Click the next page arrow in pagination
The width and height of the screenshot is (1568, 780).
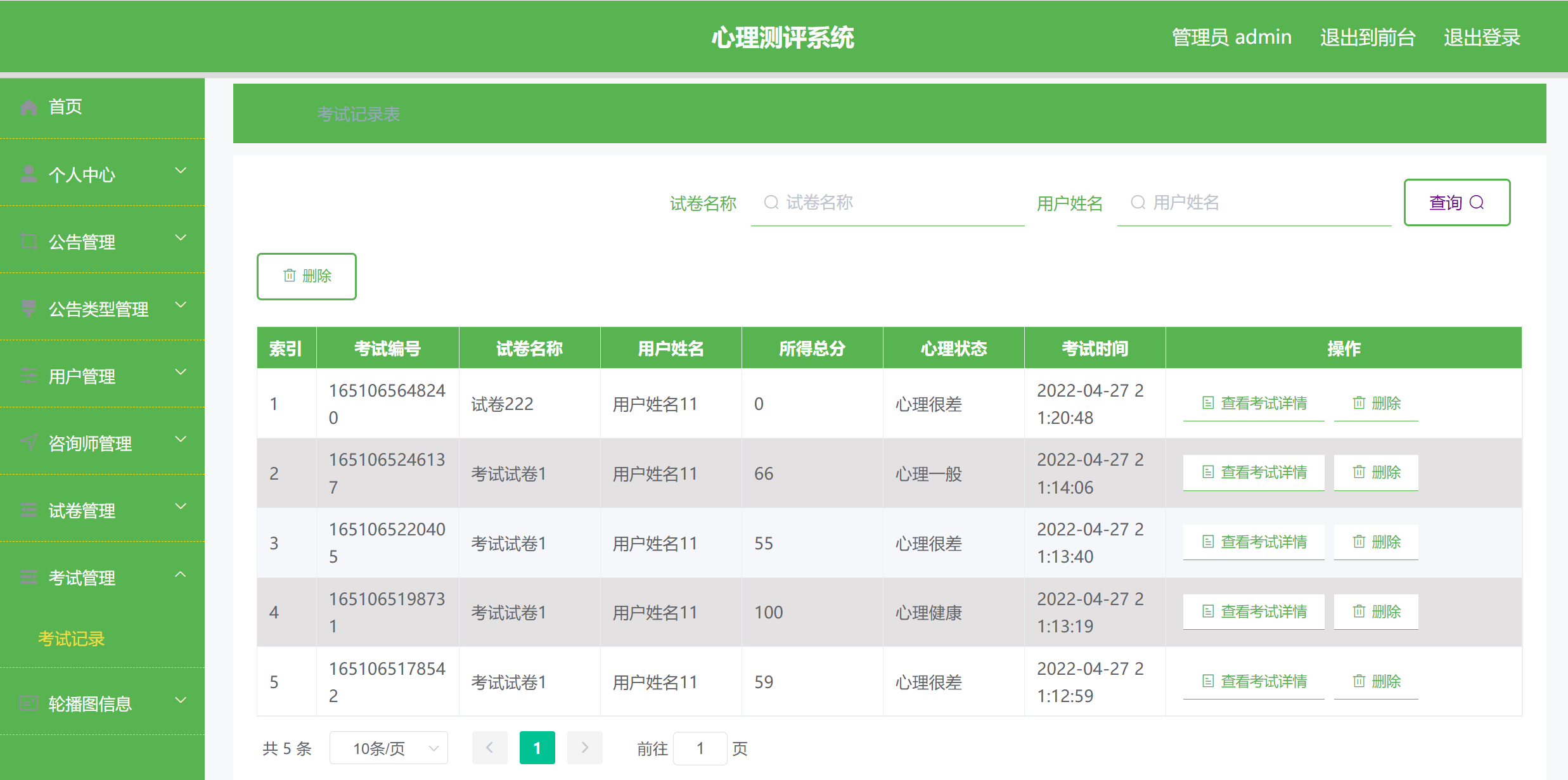coord(584,748)
